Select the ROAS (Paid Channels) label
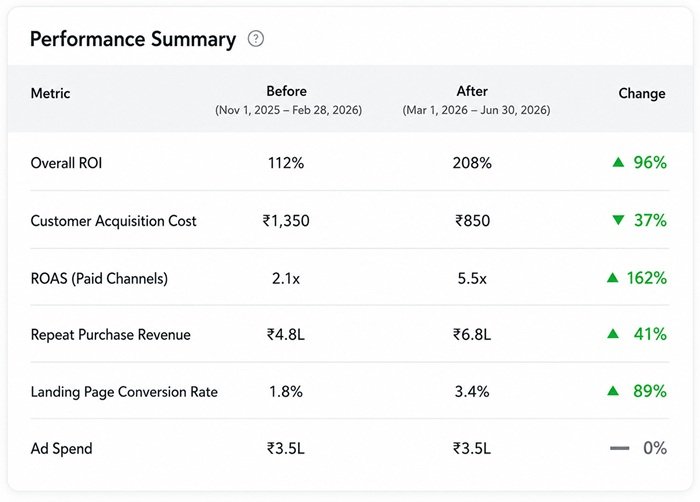This screenshot has width=700, height=502. pos(99,278)
